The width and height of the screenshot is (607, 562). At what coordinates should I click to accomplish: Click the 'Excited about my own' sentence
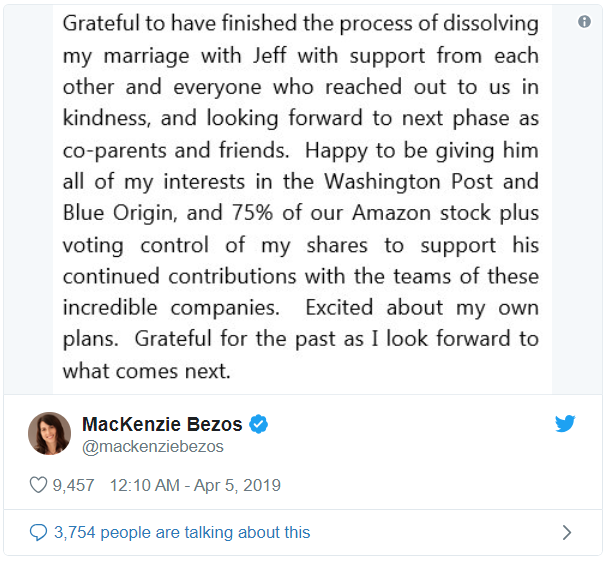pos(422,308)
